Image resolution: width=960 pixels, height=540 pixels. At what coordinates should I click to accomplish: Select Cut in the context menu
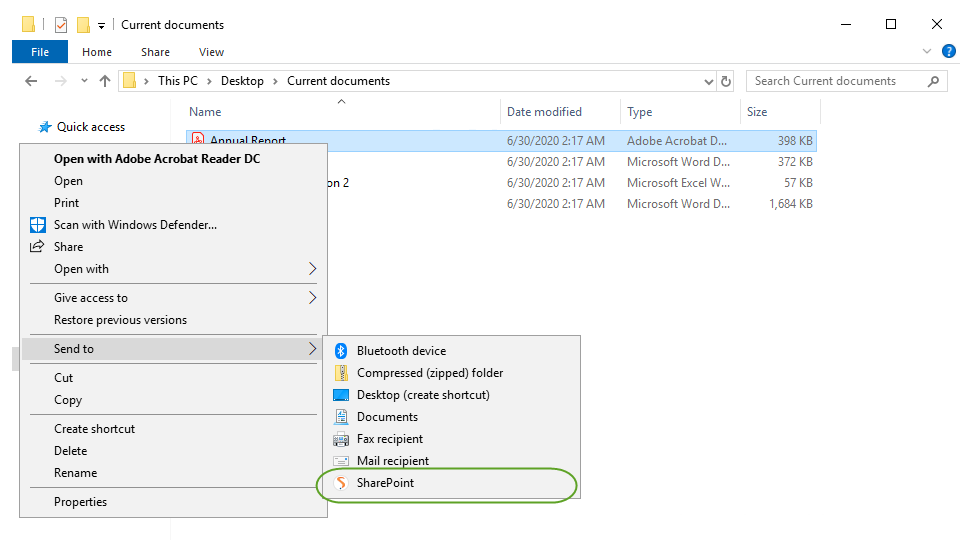point(174,378)
